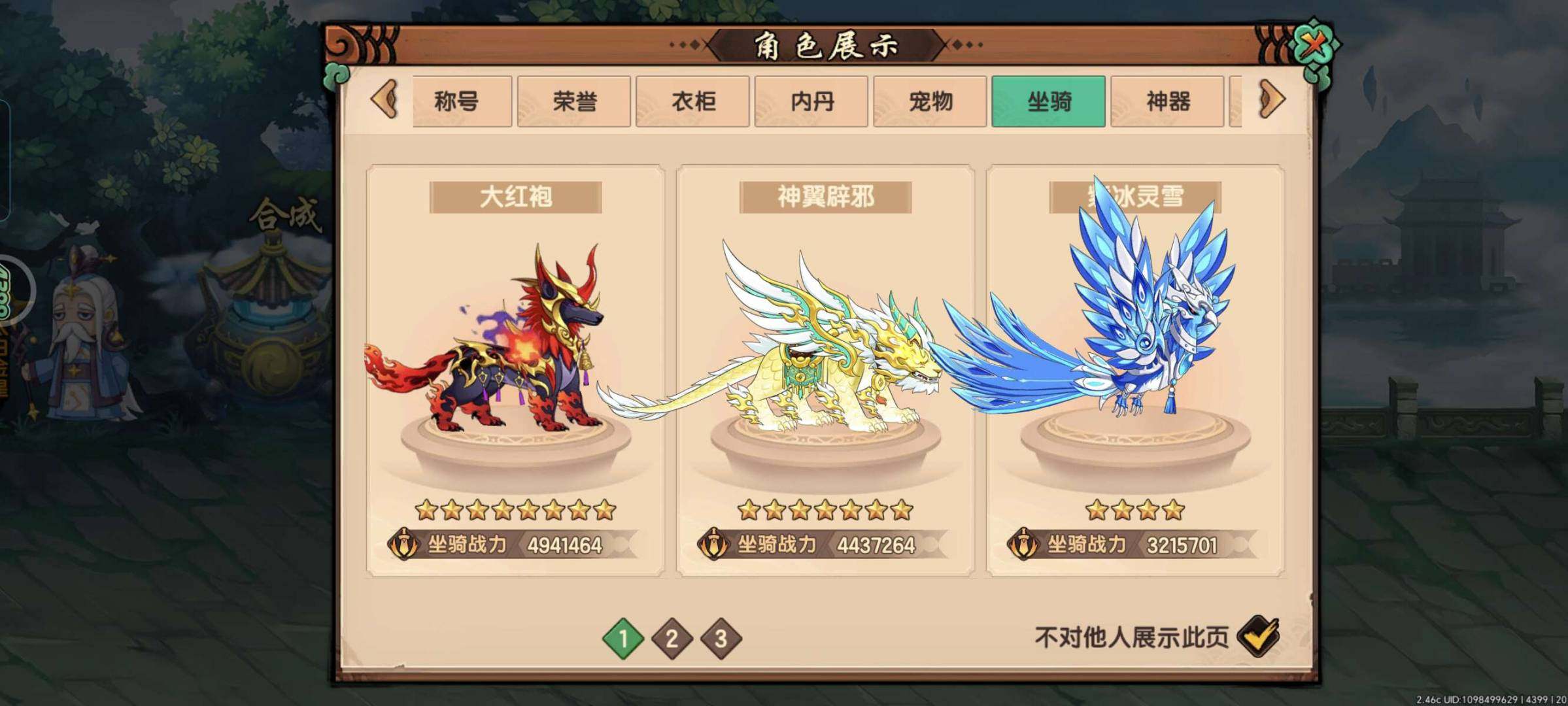
Task: Select the 坐骑 tab
Action: click(1049, 101)
